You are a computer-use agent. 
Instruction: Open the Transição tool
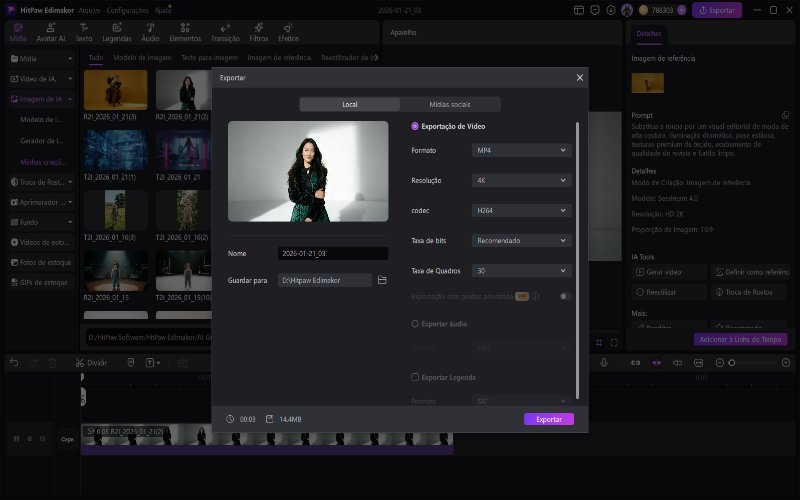click(225, 33)
